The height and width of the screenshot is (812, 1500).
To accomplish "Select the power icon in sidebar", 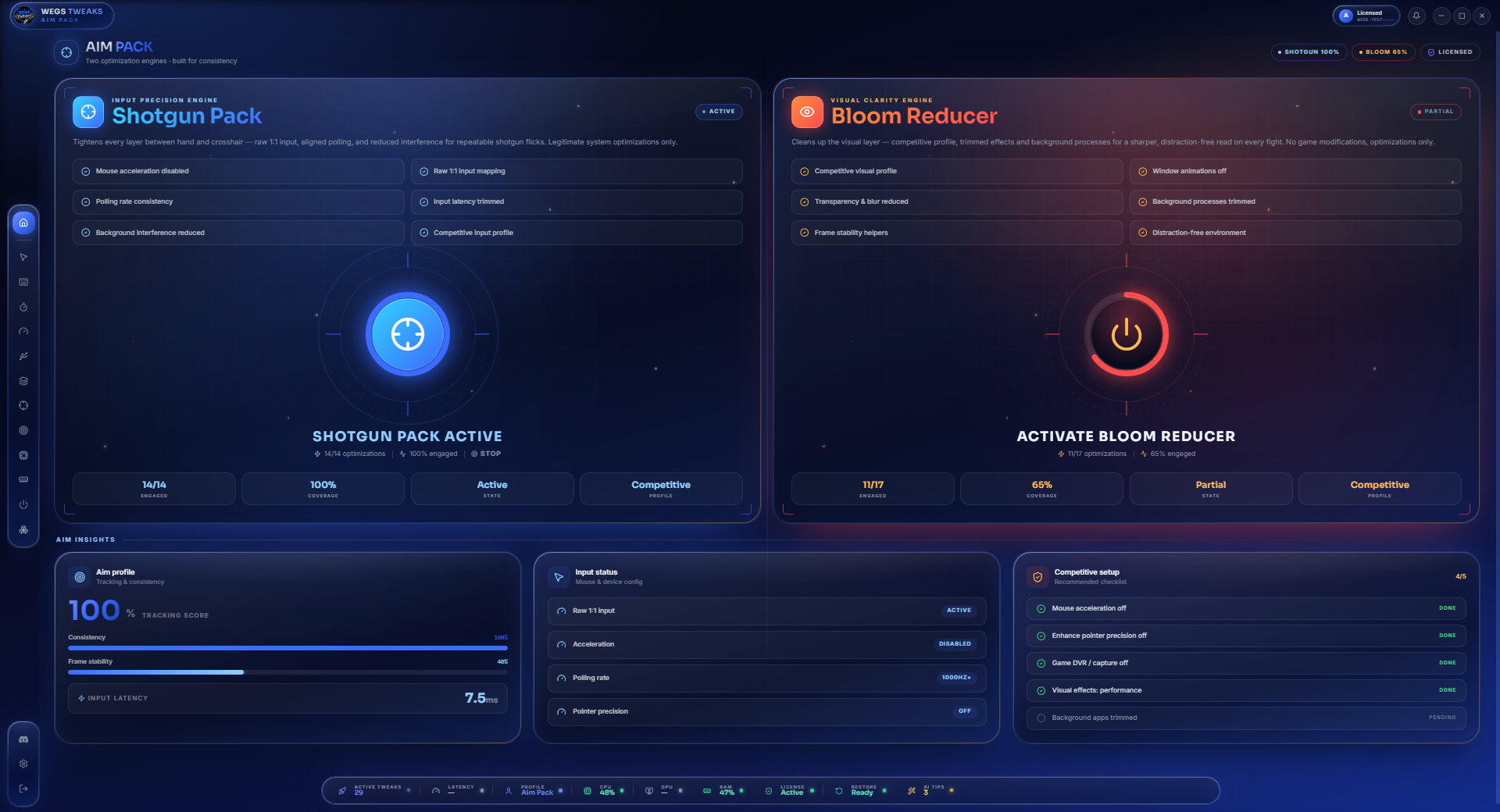I will coord(23,504).
